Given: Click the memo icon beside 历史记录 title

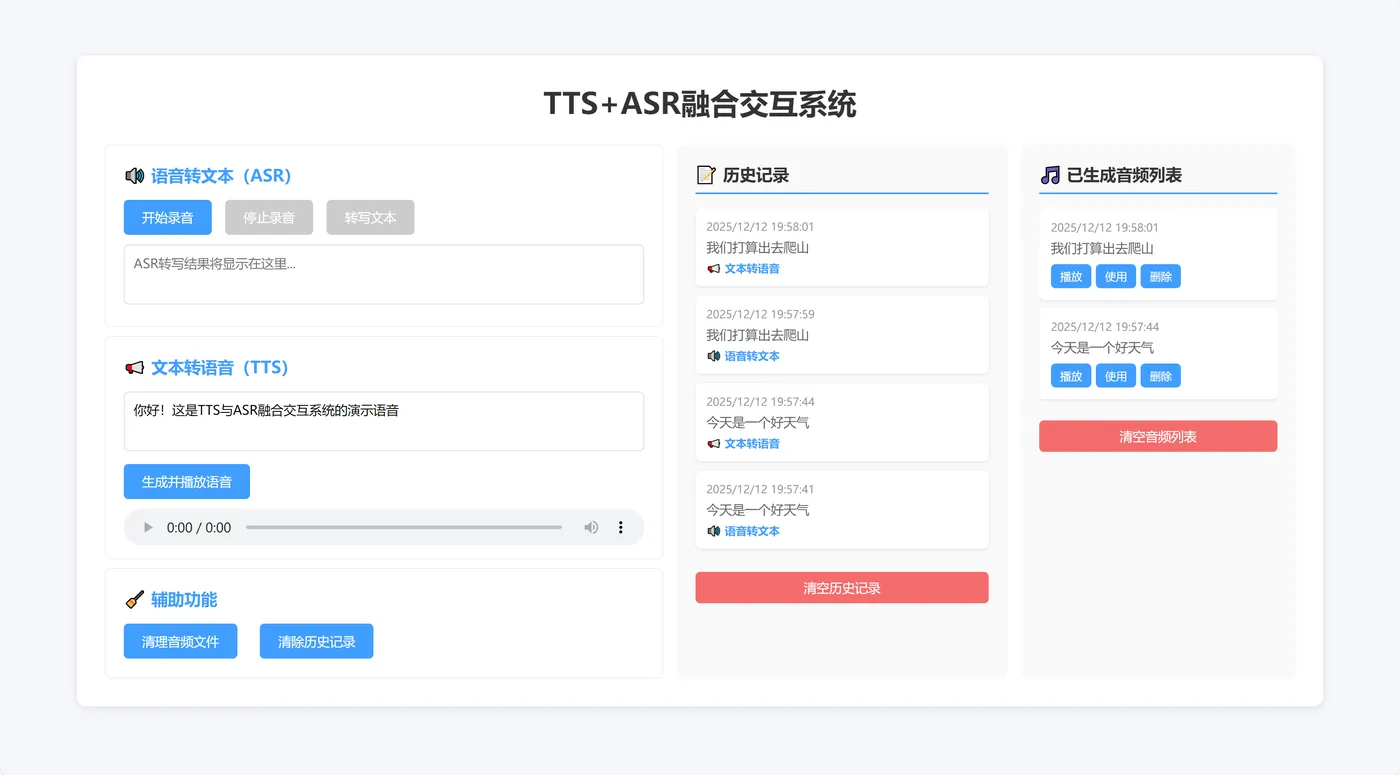Looking at the screenshot, I should point(706,174).
